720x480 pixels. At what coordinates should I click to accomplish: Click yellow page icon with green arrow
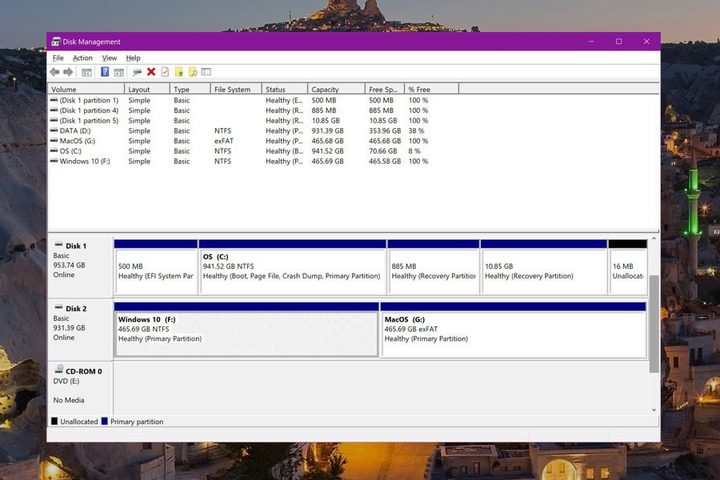[179, 72]
